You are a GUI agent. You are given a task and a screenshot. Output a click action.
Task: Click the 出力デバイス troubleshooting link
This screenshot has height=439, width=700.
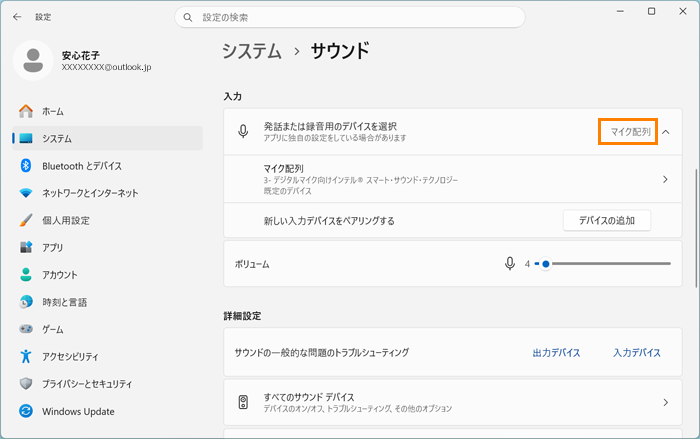coord(556,353)
